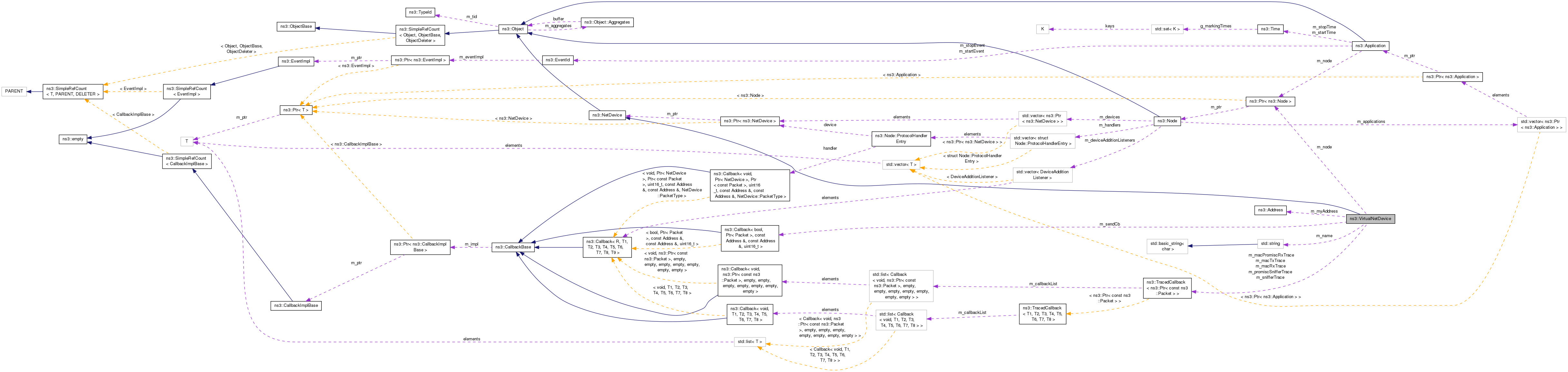Open ns3::TracedCallback< T1...T8 > node
Viewport: 1568px width, 372px height.
[1043, 314]
